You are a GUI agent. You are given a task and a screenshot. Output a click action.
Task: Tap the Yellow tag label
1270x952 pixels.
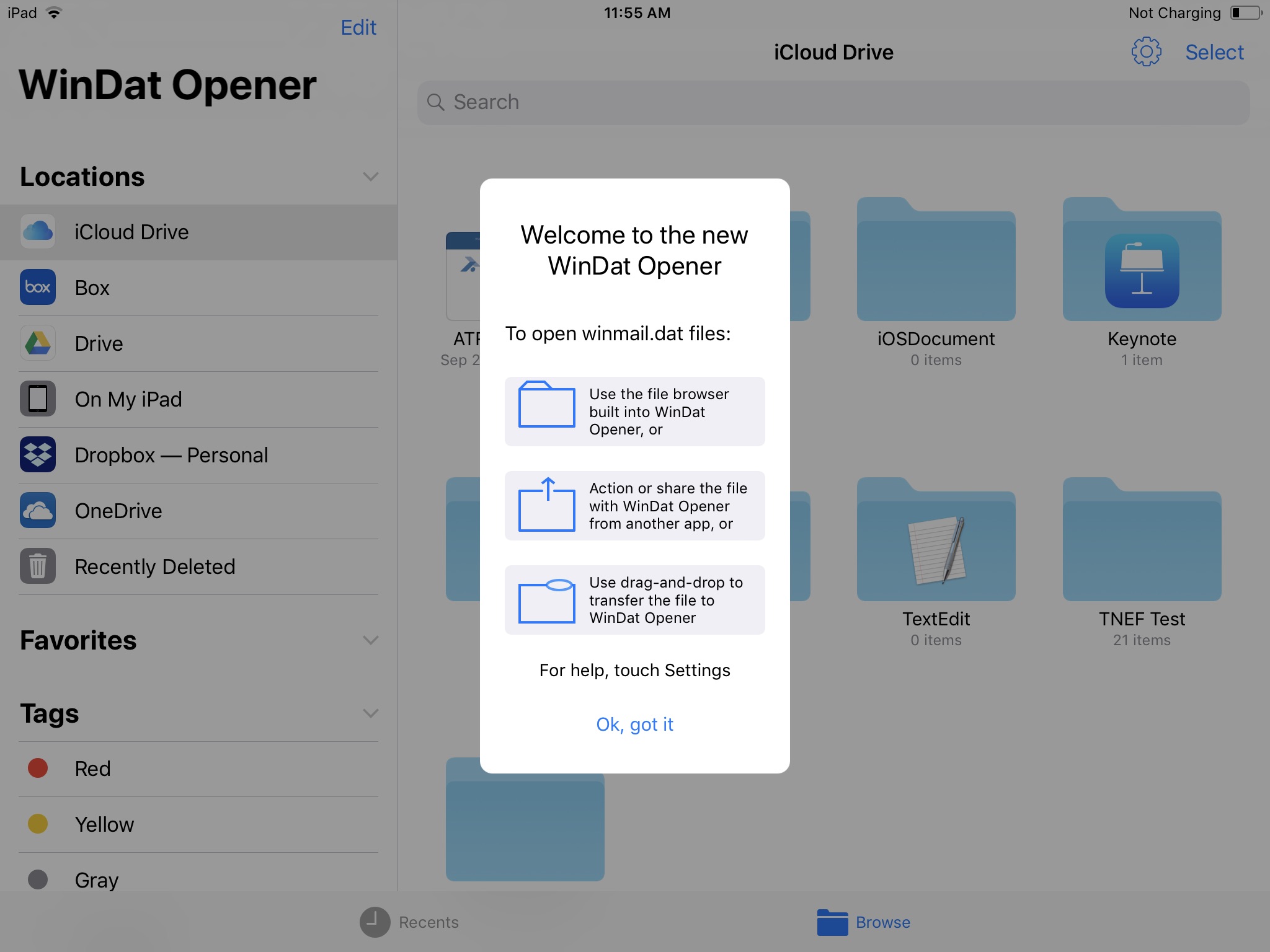[x=104, y=825]
